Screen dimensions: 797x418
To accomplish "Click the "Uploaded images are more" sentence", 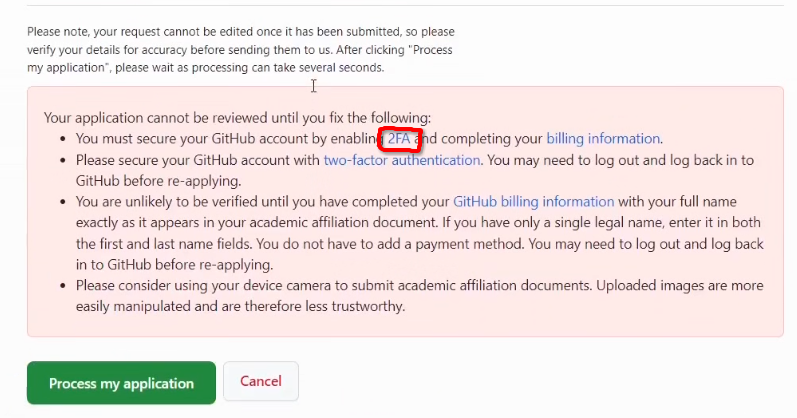I will 680,285.
